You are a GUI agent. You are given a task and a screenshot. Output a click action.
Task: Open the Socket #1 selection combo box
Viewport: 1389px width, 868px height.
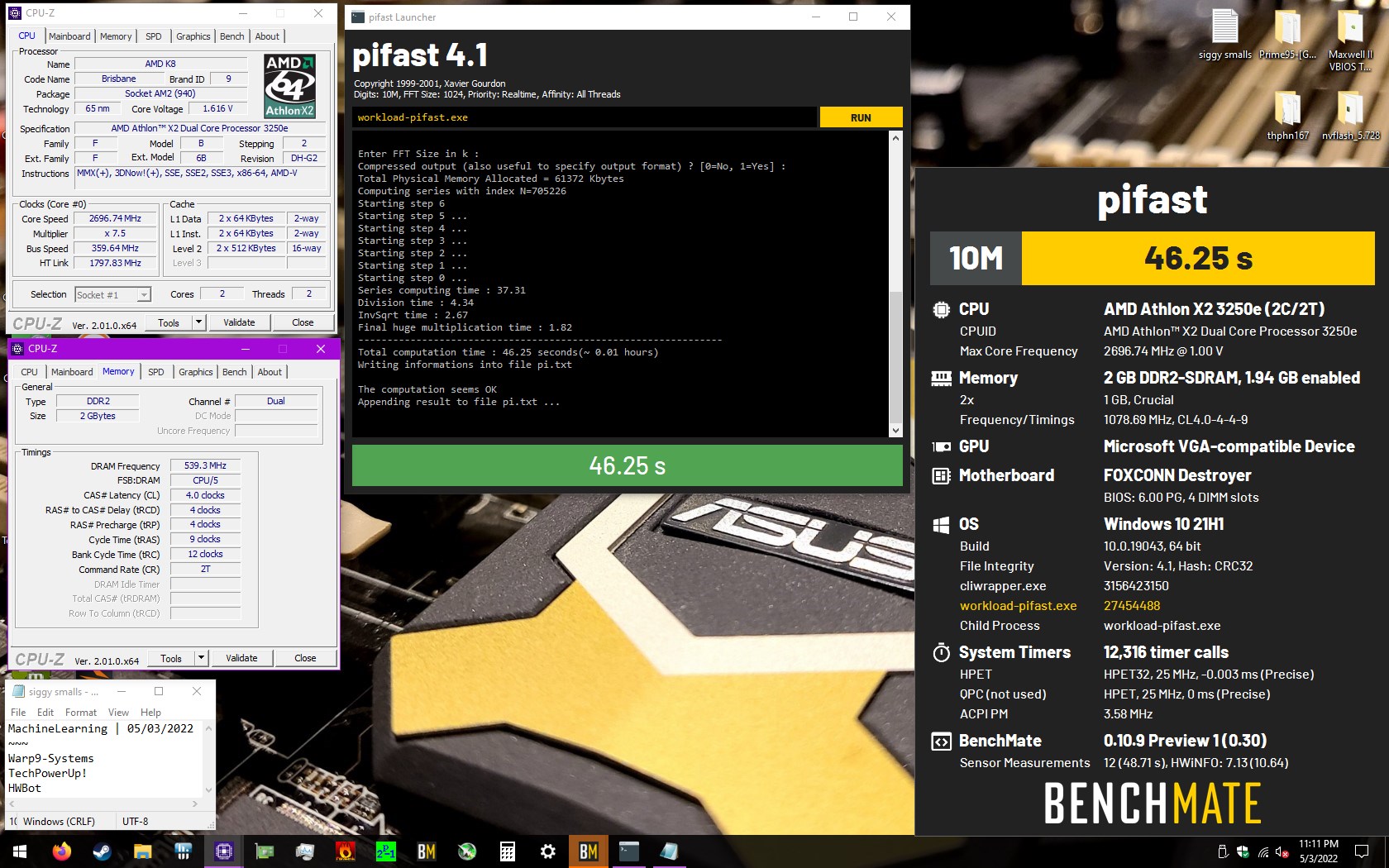click(x=112, y=295)
